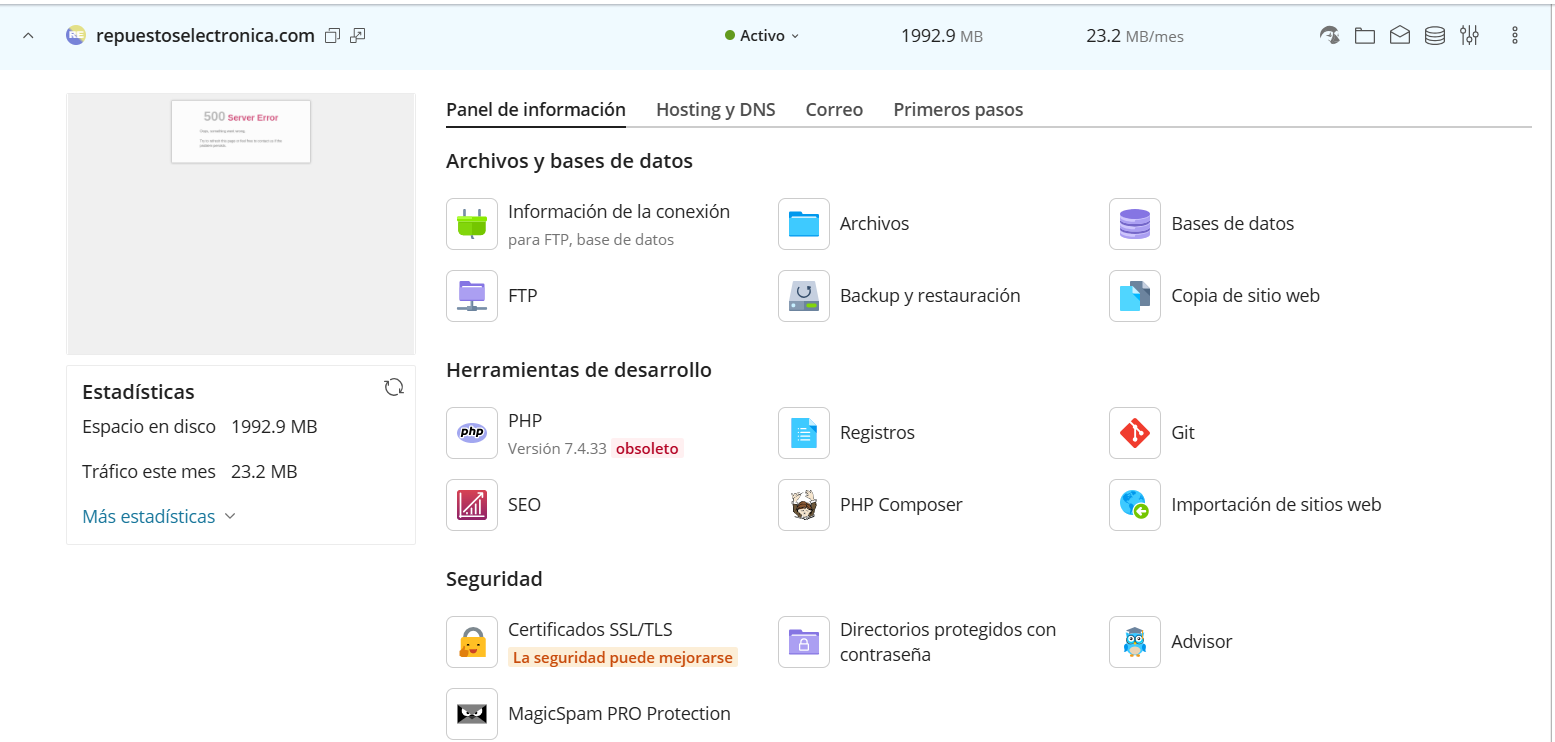Open Importación de sitios web icon
The image size is (1555, 742).
pos(1135,505)
